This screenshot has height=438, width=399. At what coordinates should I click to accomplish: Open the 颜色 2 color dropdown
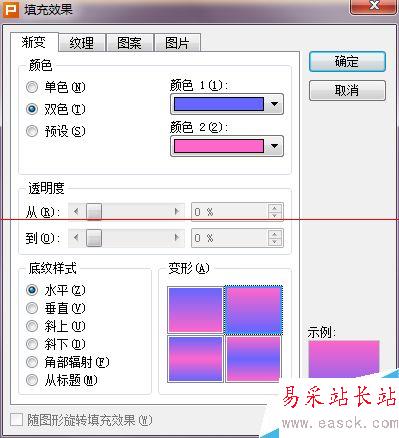point(274,146)
